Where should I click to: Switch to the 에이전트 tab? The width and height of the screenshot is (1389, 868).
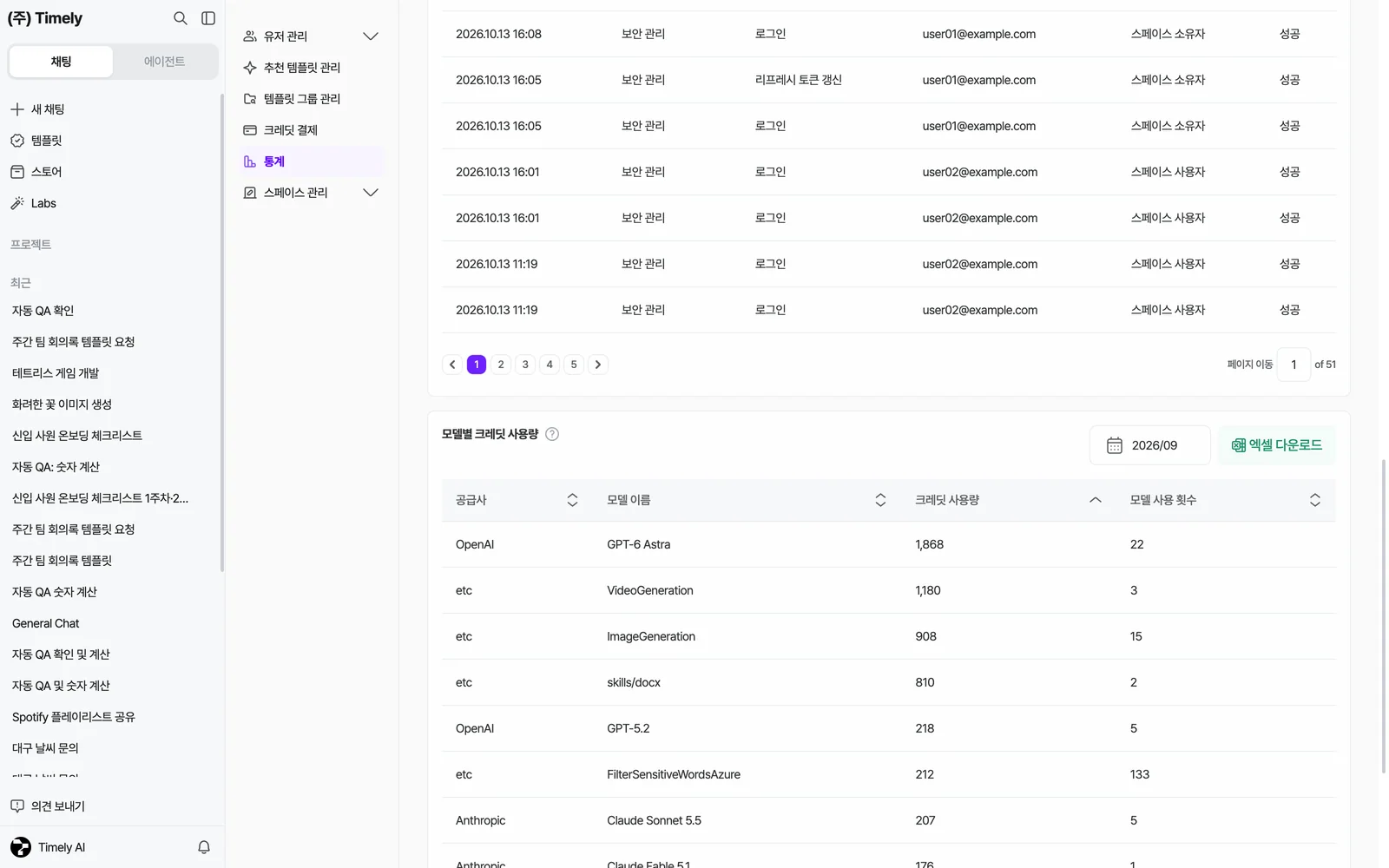[164, 62]
